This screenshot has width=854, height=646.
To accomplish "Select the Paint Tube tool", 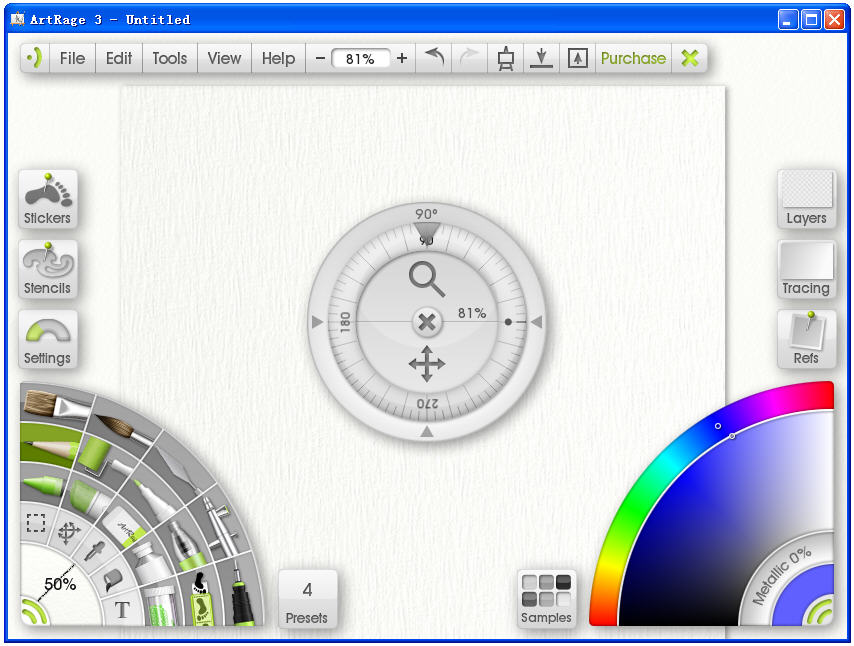I will coord(87,497).
